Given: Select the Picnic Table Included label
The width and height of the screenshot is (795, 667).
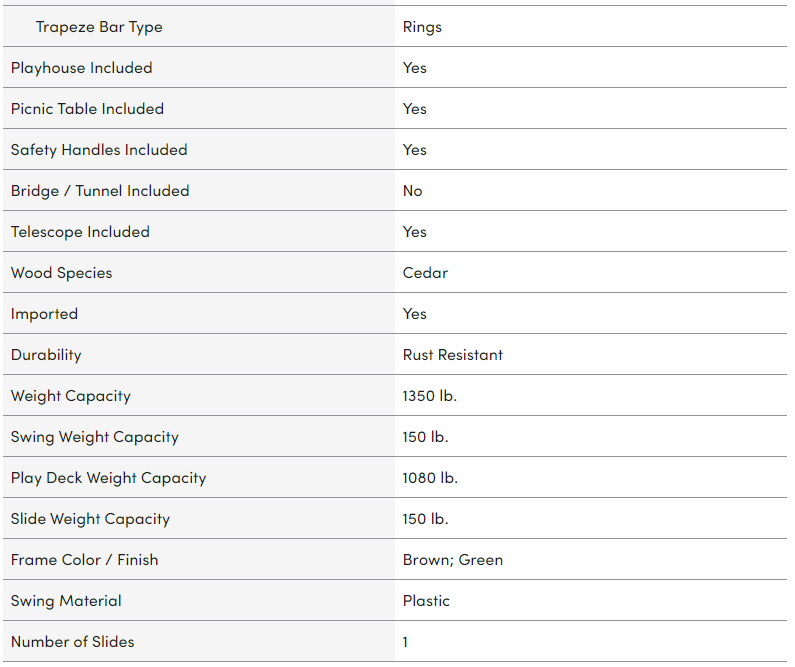Looking at the screenshot, I should pyautogui.click(x=87, y=109).
